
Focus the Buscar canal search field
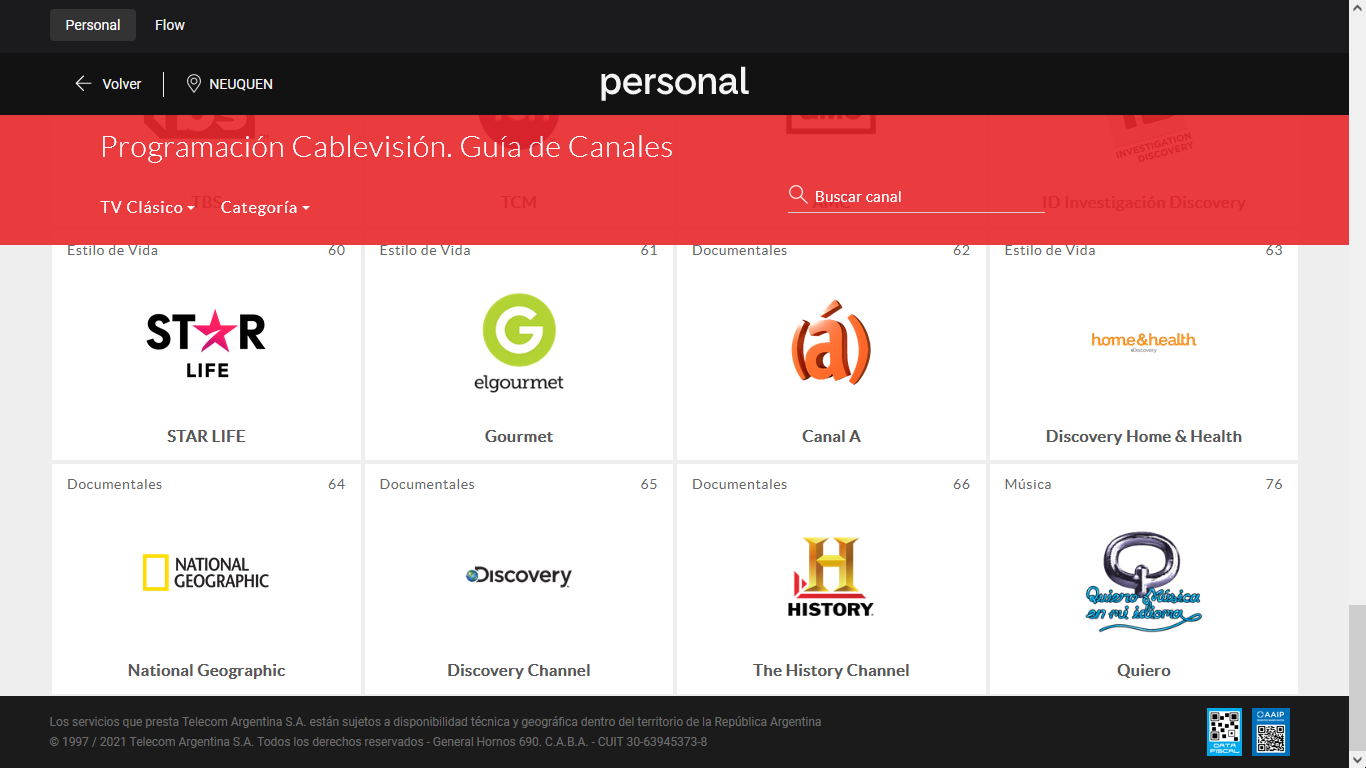tap(916, 197)
